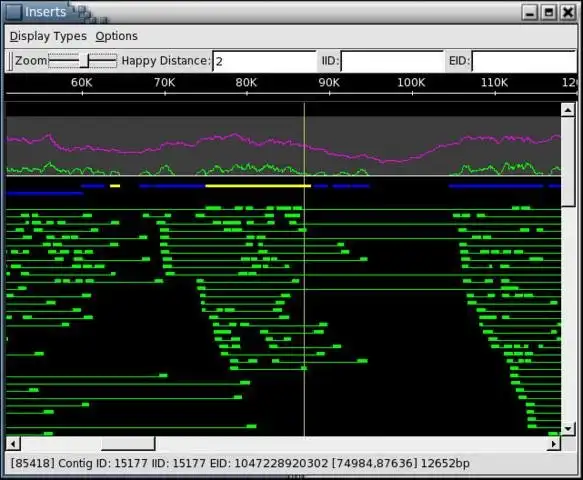
Task: Click the lower blue contig bar at far left
Action: click(x=45, y=193)
